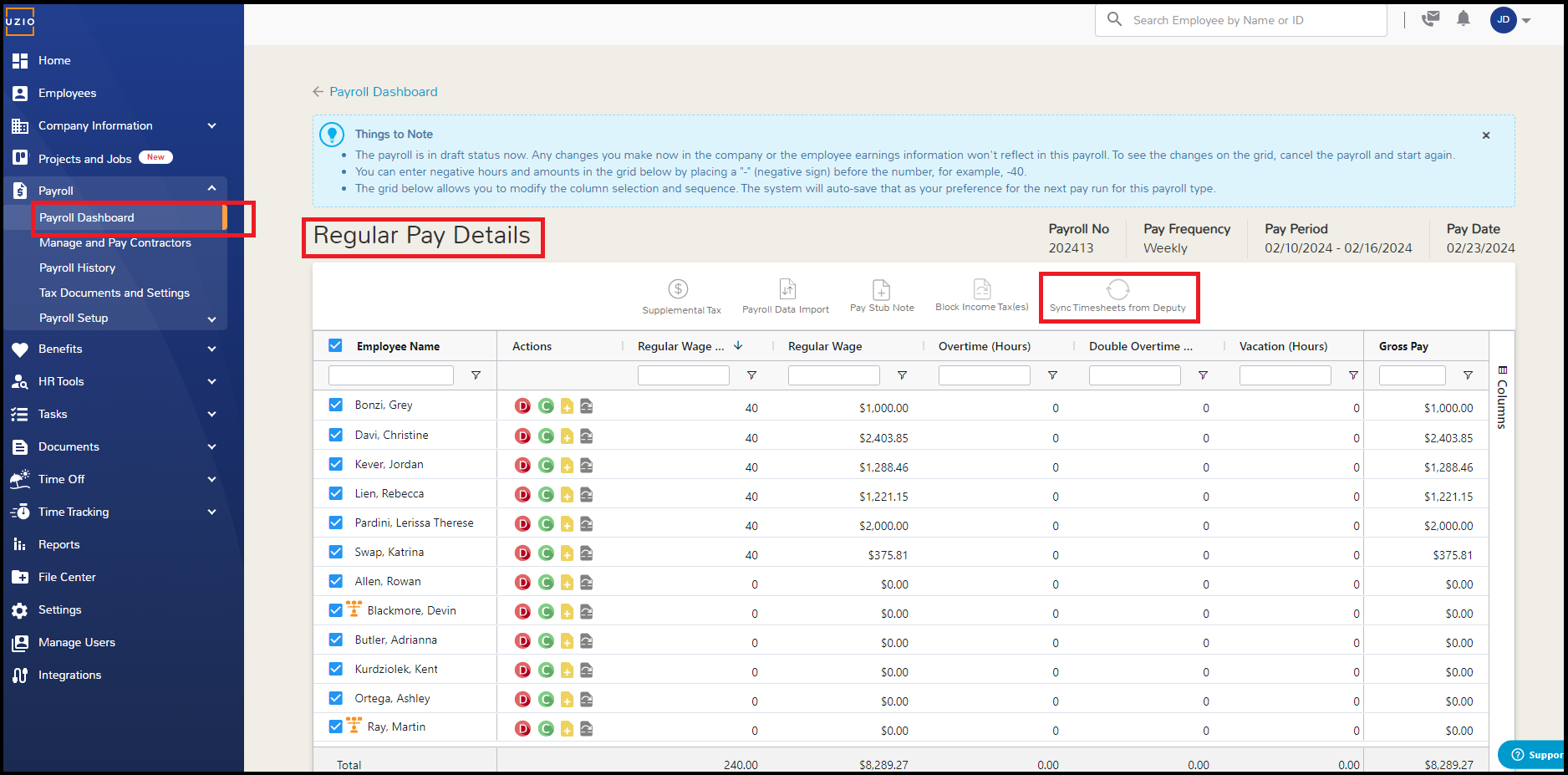
Task: Collapse the Payroll sidebar section
Action: [211, 189]
